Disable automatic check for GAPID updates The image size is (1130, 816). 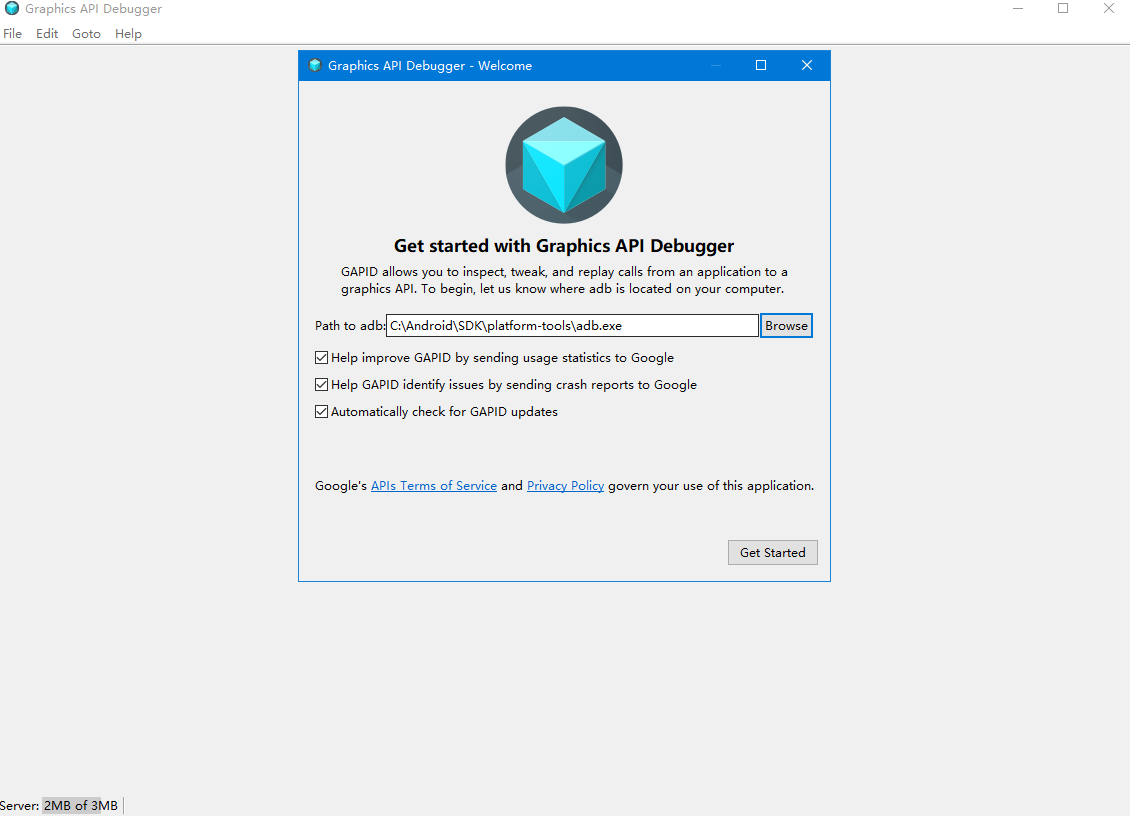pos(321,412)
